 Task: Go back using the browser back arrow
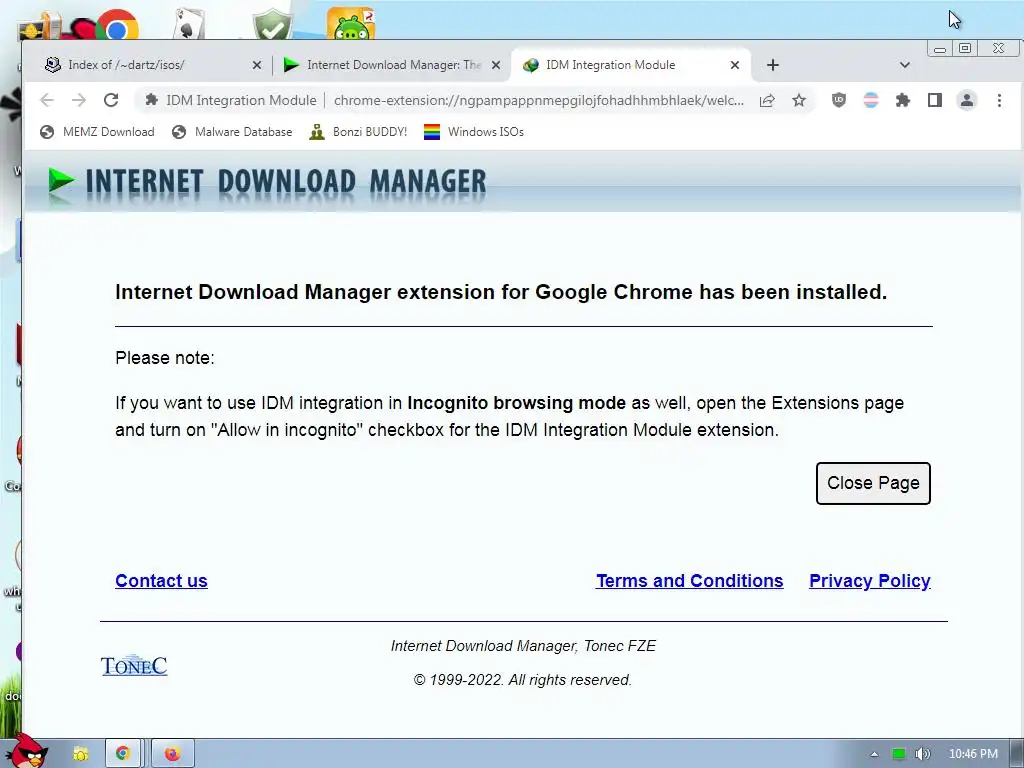pos(46,100)
